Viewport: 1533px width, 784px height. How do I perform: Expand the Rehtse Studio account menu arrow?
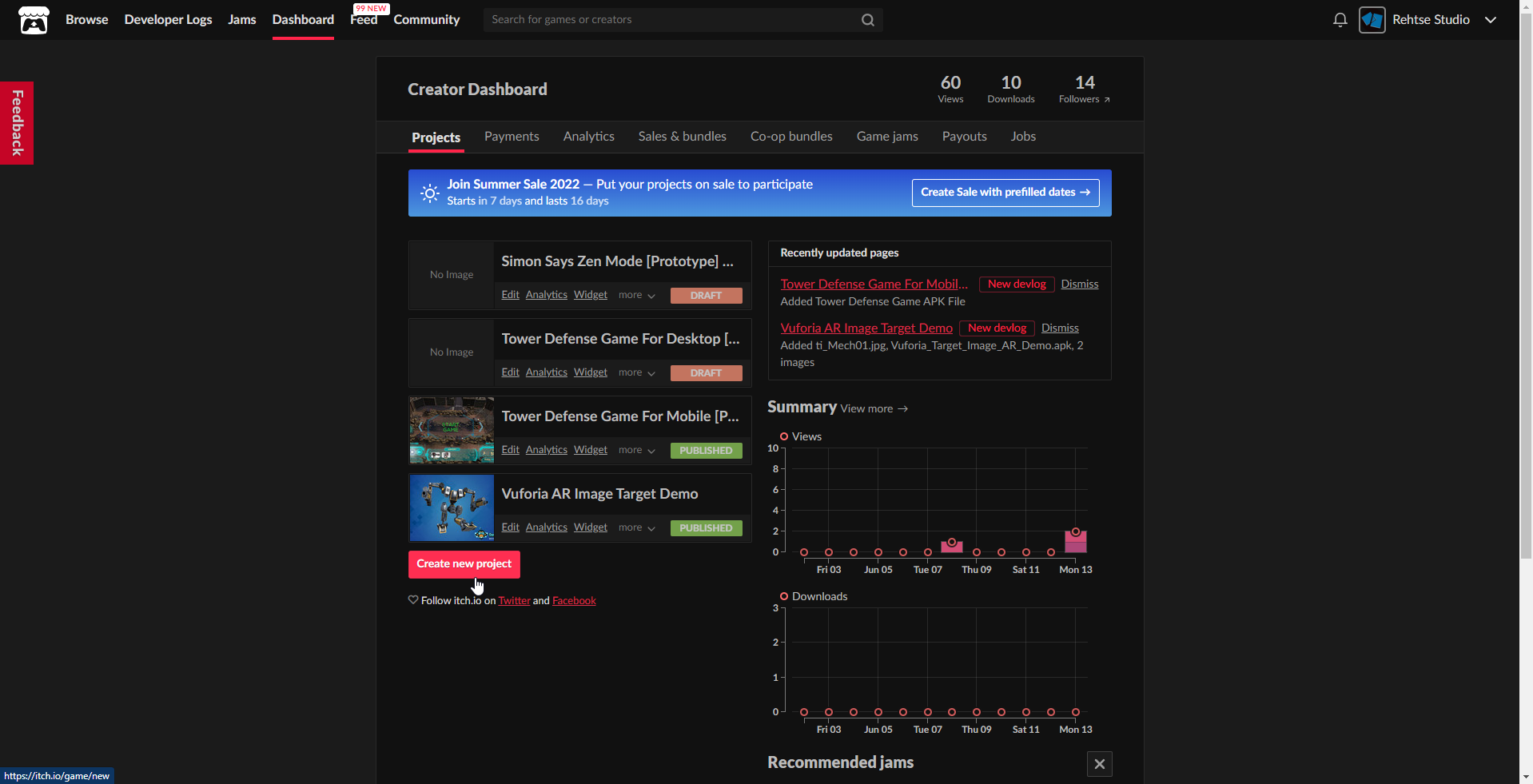point(1491,20)
